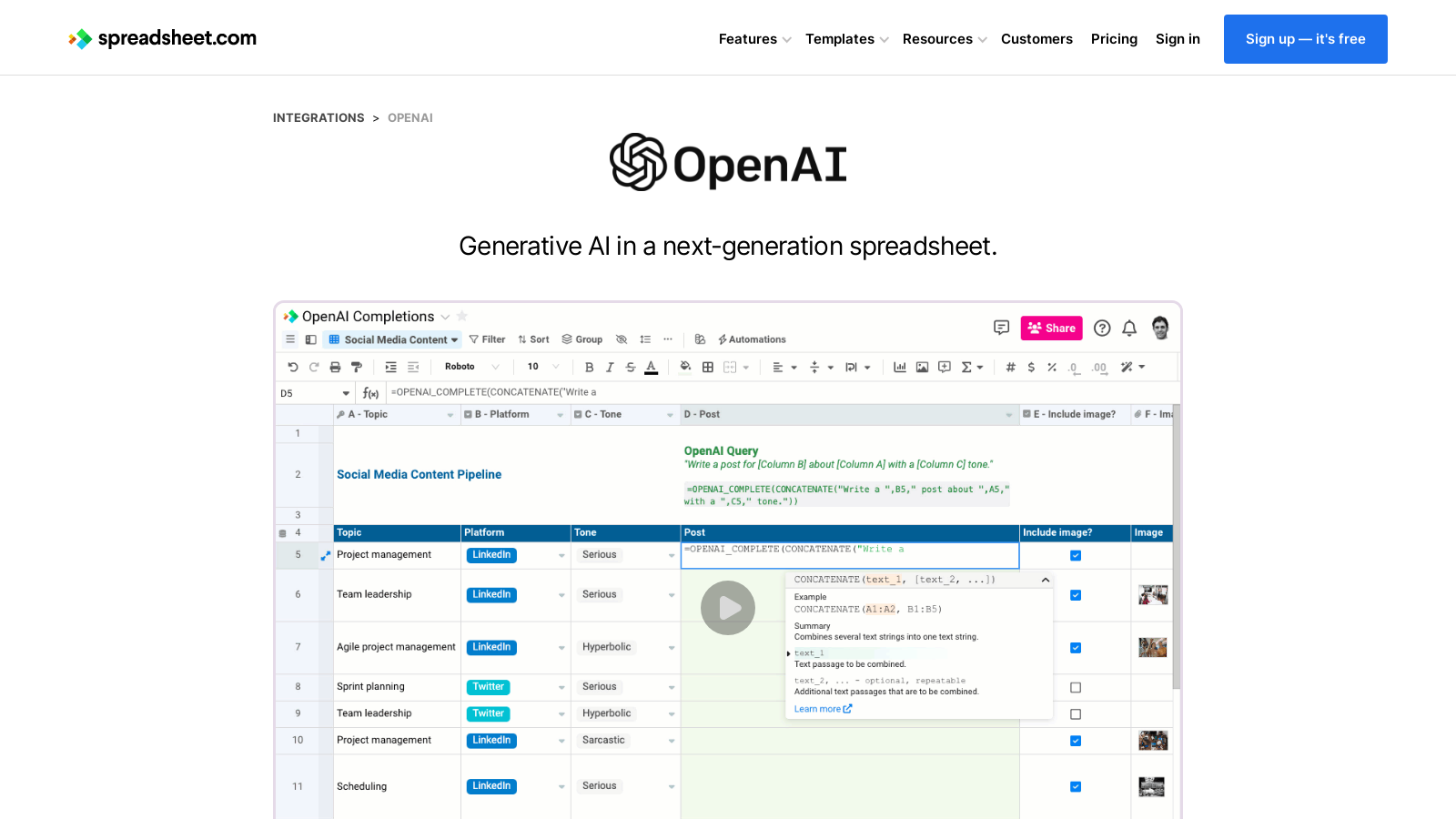1456x819 pixels.
Task: Click the increase decimal places icon
Action: (x=1099, y=369)
